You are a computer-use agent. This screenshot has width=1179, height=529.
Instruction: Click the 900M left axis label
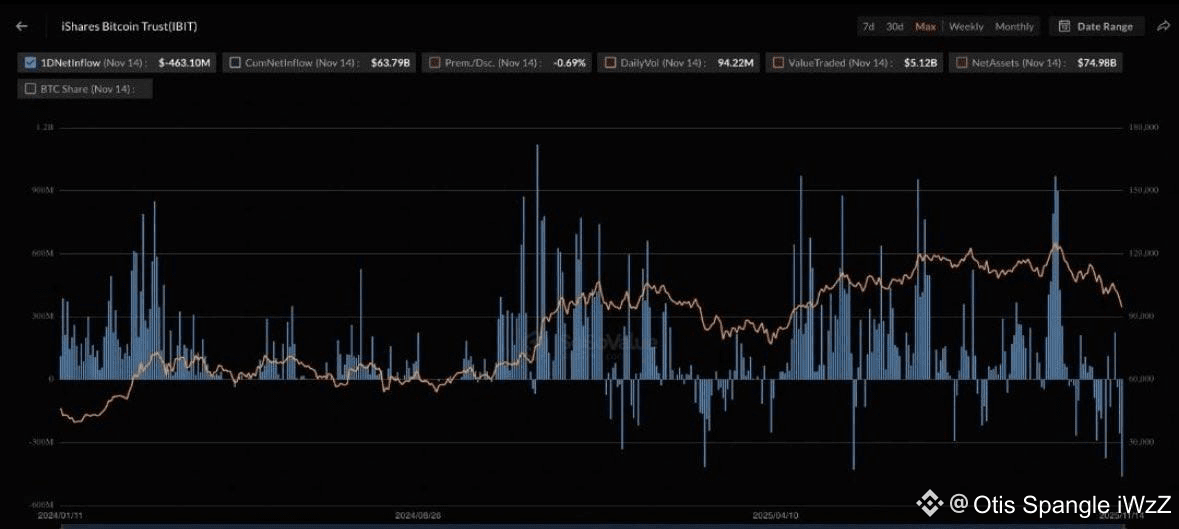click(43, 191)
